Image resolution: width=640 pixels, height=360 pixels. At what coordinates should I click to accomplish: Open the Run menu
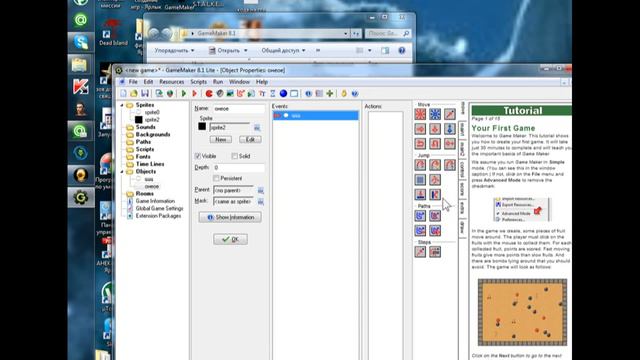[x=218, y=82]
